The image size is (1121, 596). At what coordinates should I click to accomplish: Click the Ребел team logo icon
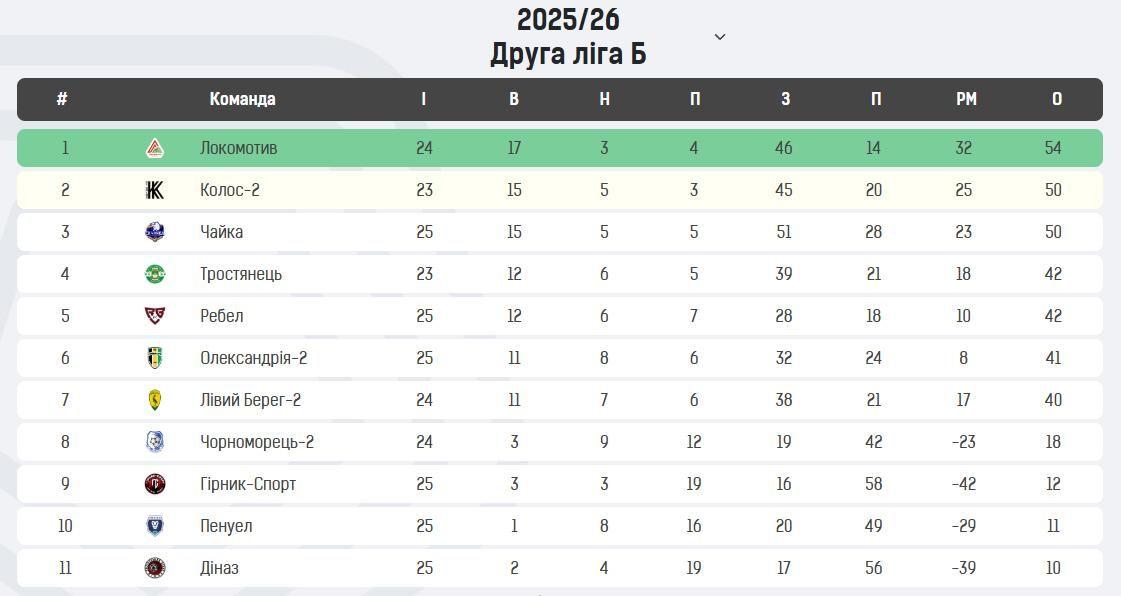point(155,316)
